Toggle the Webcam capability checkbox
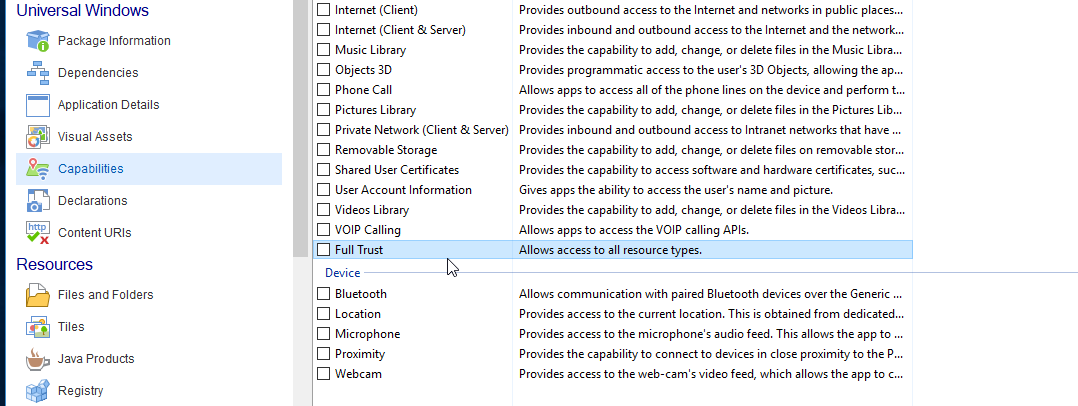This screenshot has height=406, width=1078. (x=323, y=374)
